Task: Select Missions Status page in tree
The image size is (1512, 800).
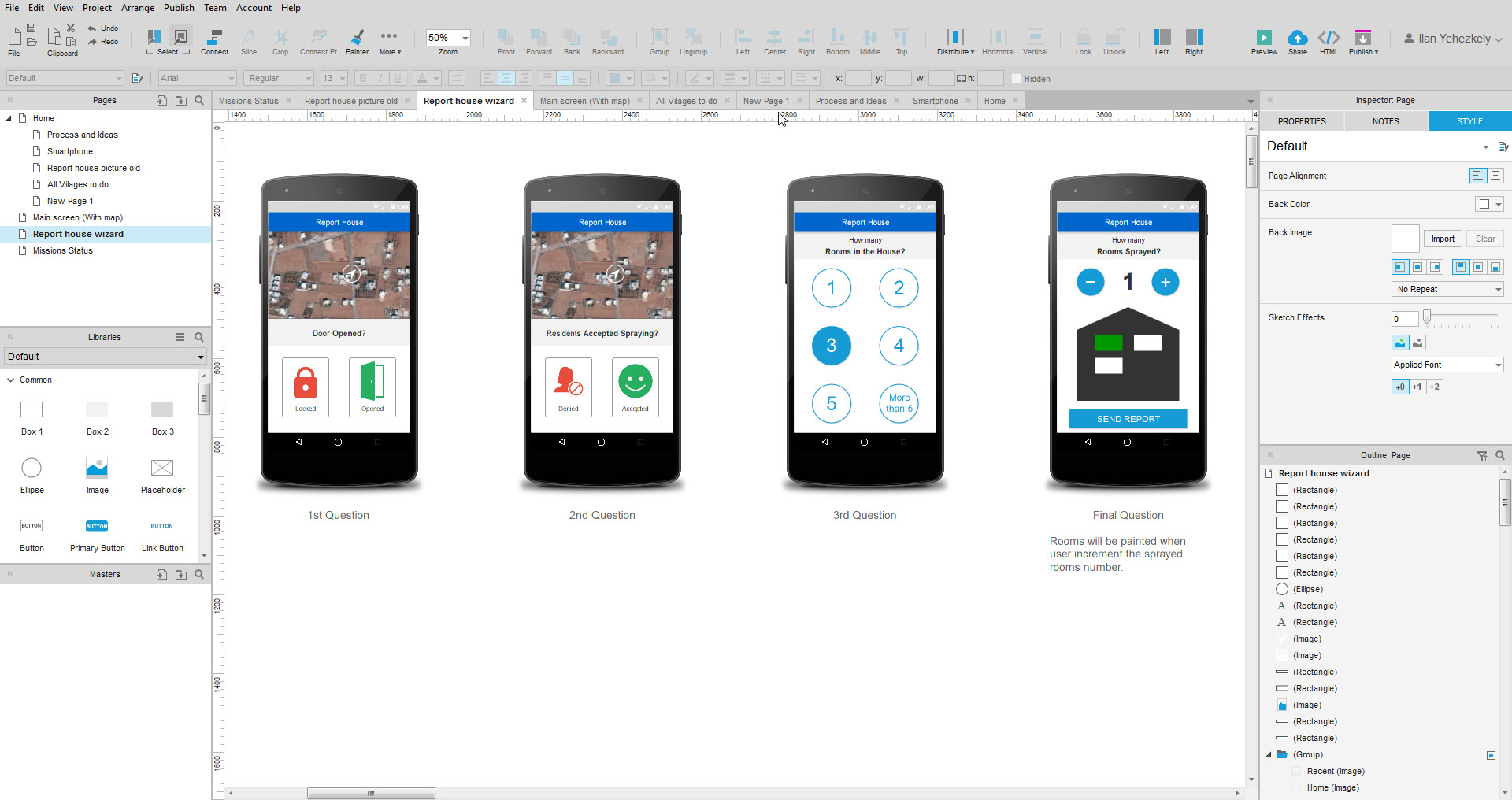Action: click(63, 250)
